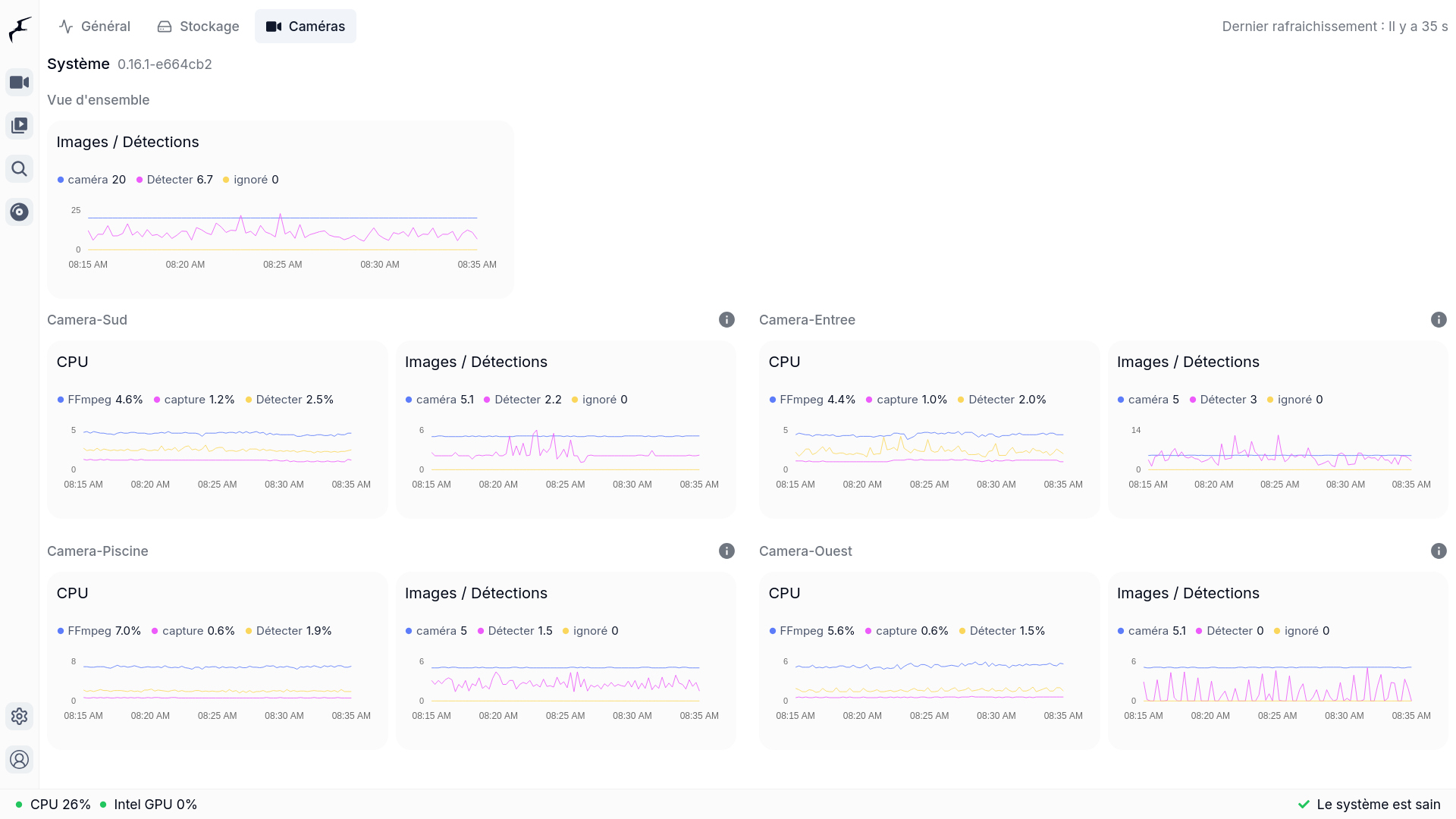Switch to the Stockage tab
The image size is (1456, 819).
pyautogui.click(x=198, y=27)
